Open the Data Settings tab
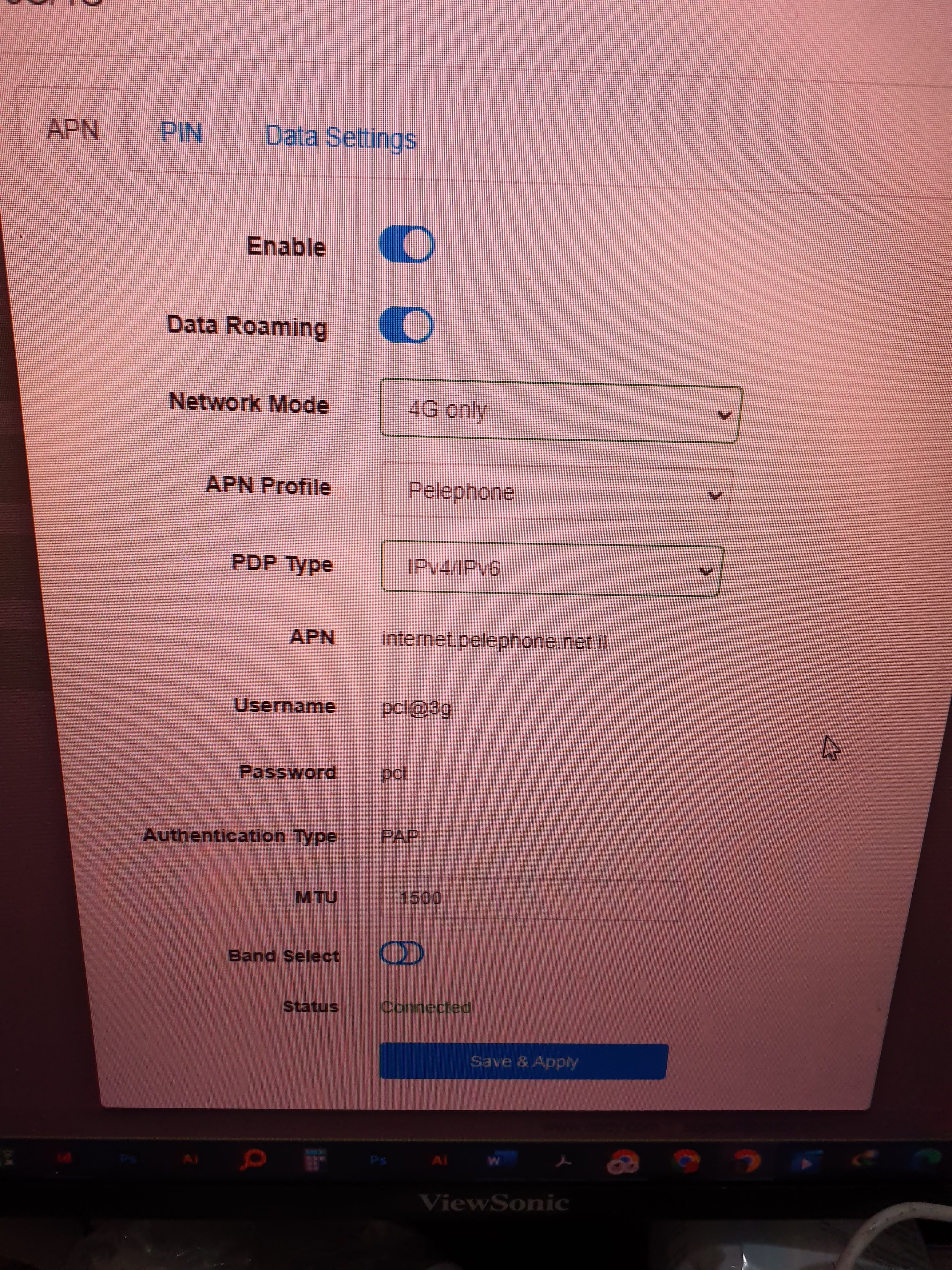952x1270 pixels. tap(340, 138)
